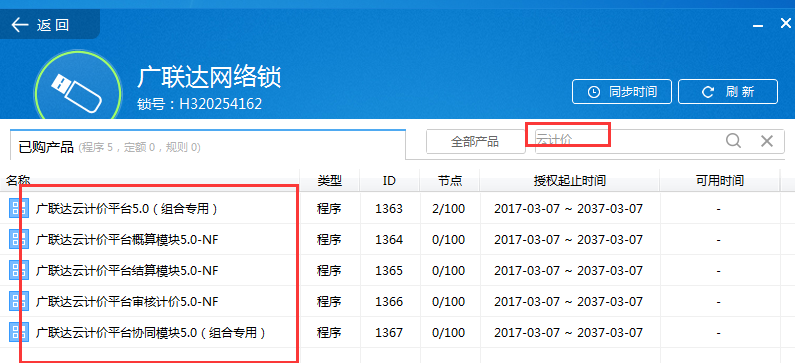Click the lock number H320254162
This screenshot has height=363, width=795.
coord(221,104)
